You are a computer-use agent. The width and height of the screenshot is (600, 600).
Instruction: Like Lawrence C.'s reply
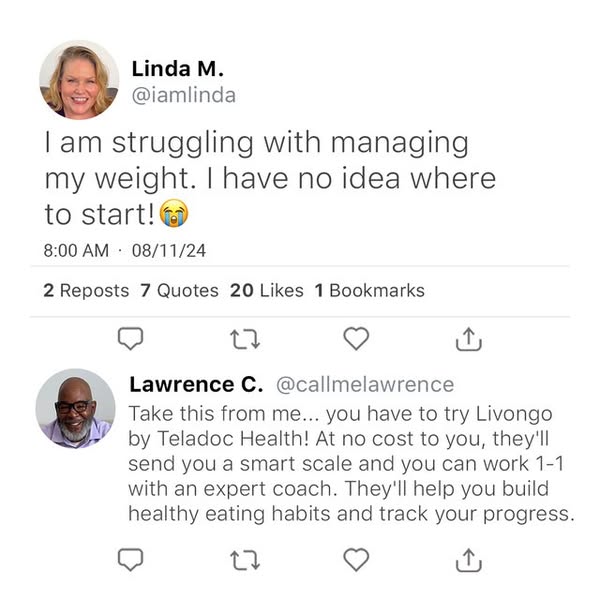[x=356, y=560]
